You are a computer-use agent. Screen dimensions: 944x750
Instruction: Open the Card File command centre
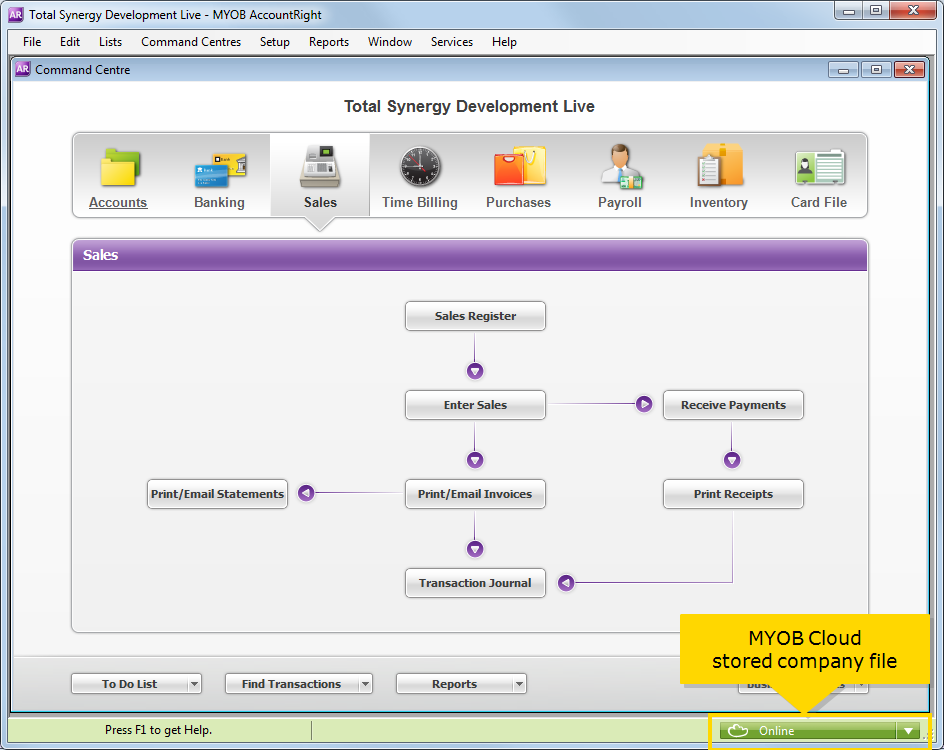pyautogui.click(x=819, y=175)
